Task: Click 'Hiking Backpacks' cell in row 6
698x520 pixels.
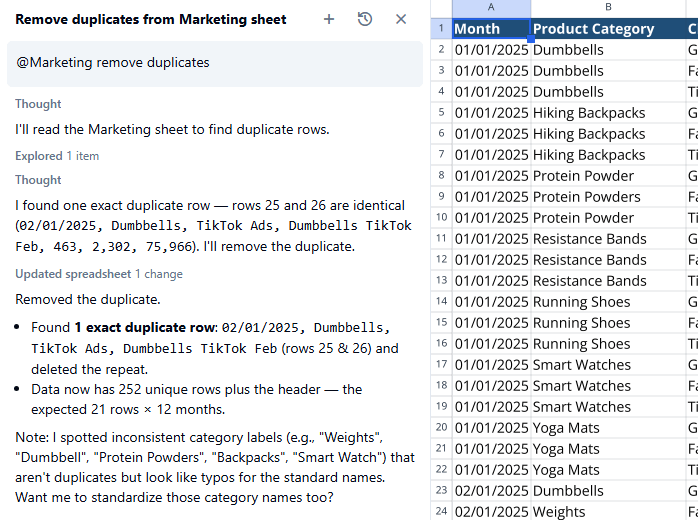Action: point(608,134)
